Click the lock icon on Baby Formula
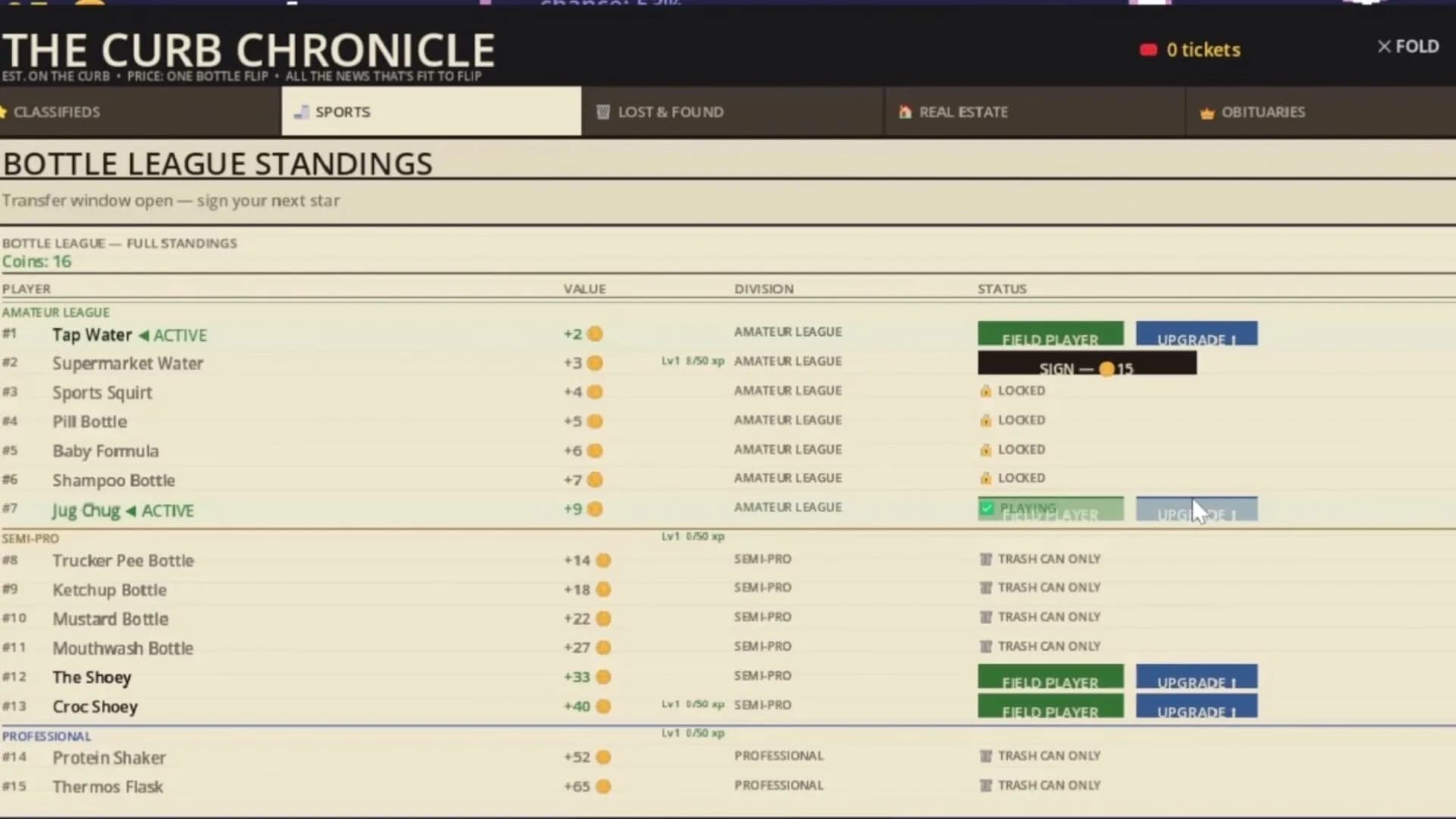The height and width of the screenshot is (819, 1456). click(x=986, y=450)
